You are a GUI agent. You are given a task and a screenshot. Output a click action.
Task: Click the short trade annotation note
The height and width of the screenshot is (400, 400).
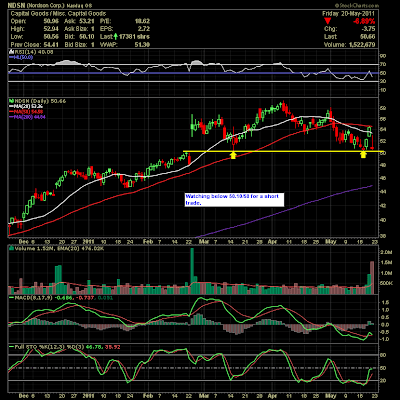click(234, 199)
